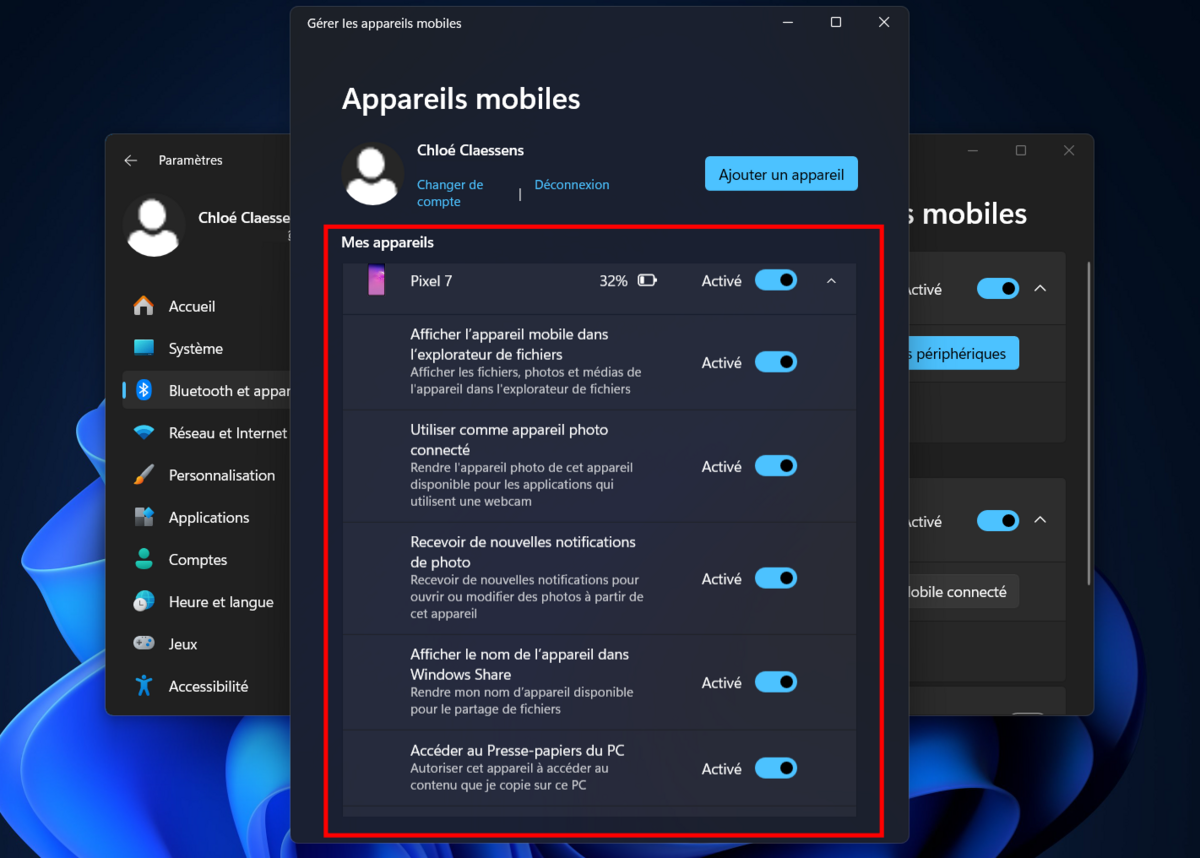
Task: Toggle Recevoir de nouvelles notifications de photo
Action: pyautogui.click(x=776, y=578)
